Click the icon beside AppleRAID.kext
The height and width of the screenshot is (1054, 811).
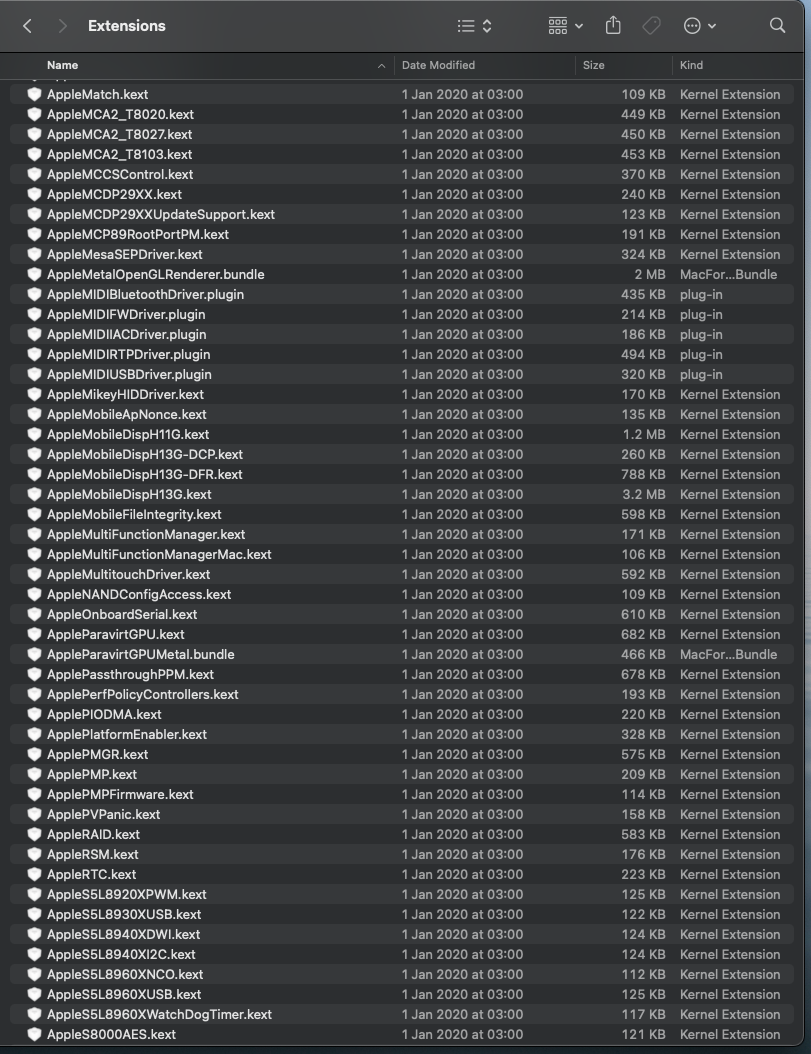tap(34, 834)
